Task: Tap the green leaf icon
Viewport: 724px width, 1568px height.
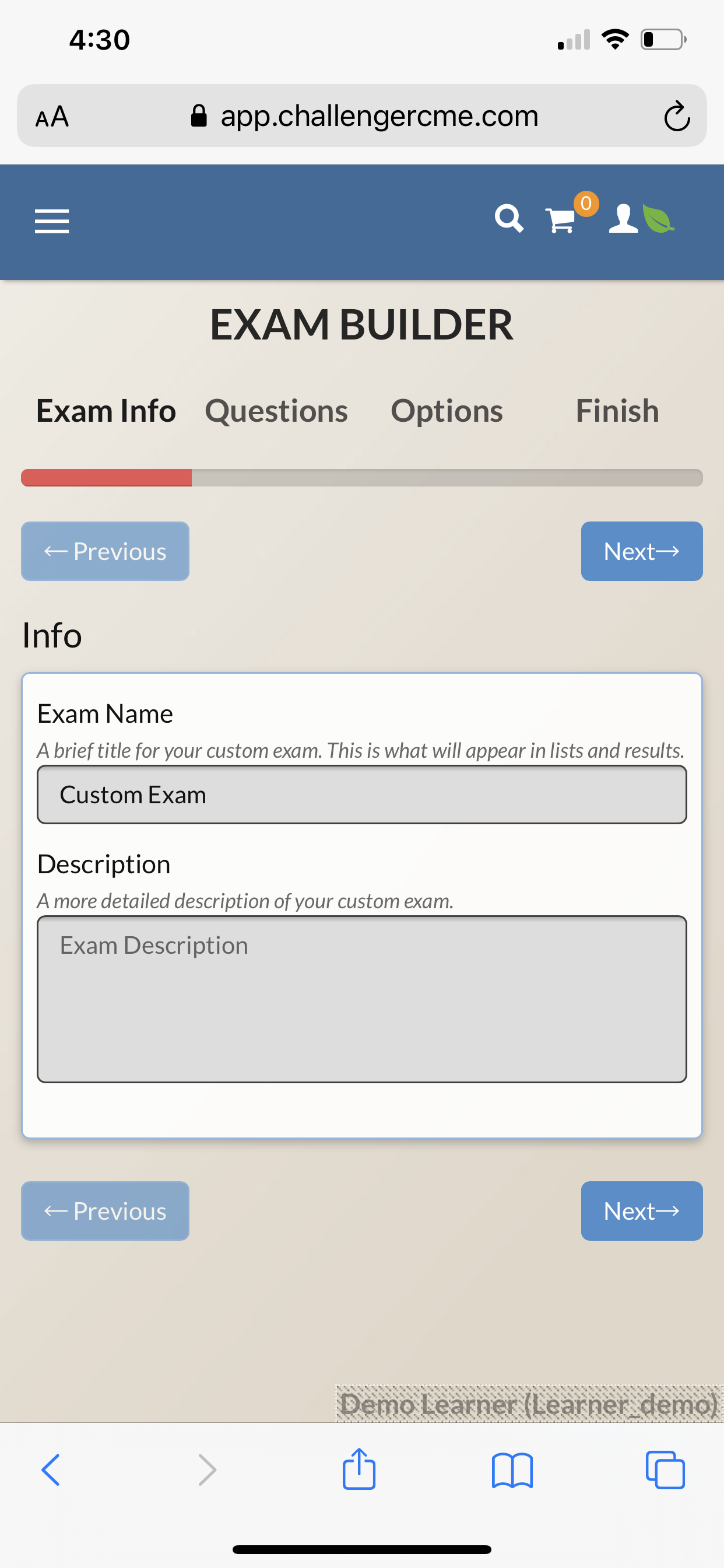Action: (658, 219)
